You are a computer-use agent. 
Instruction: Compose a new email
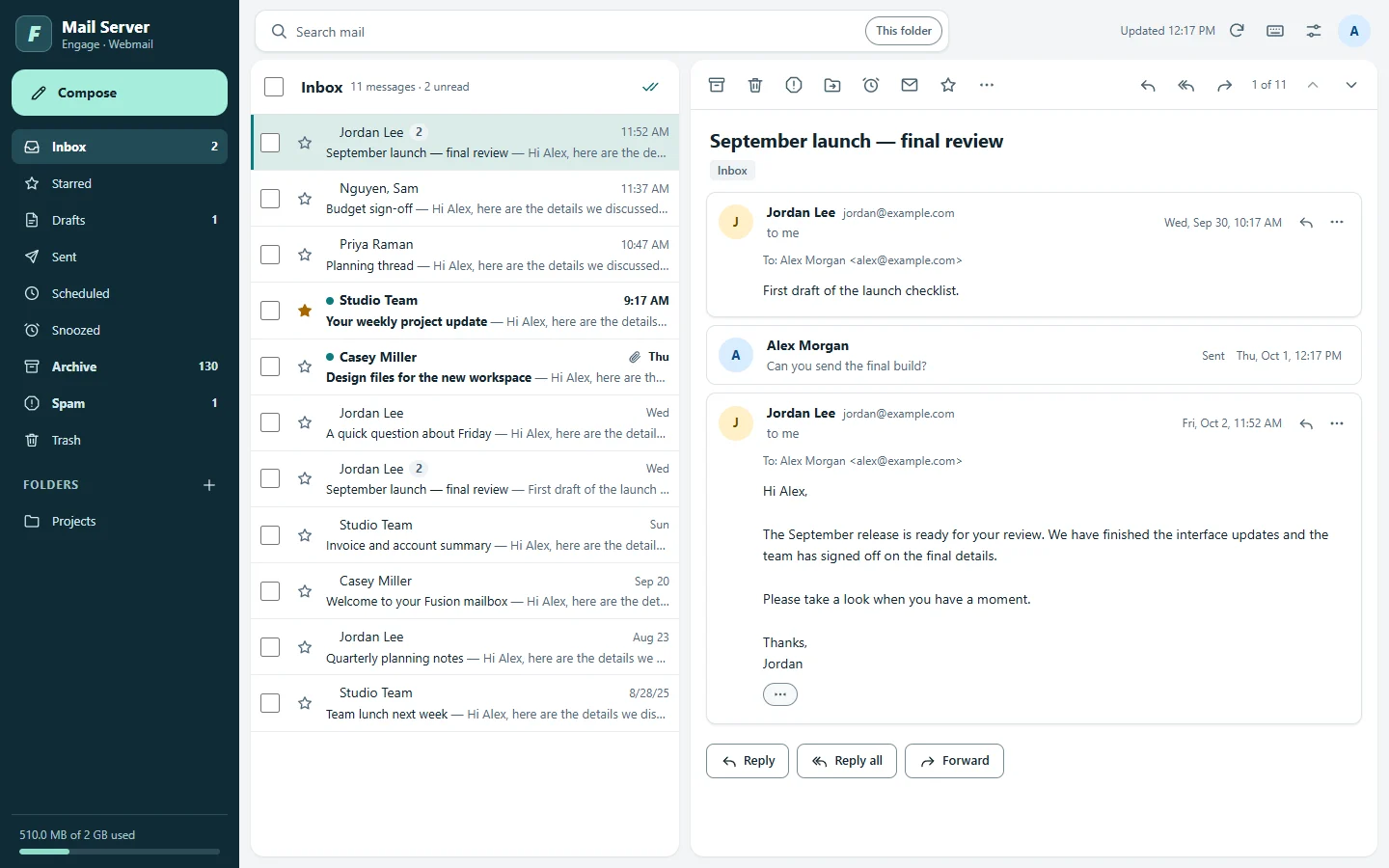click(120, 93)
